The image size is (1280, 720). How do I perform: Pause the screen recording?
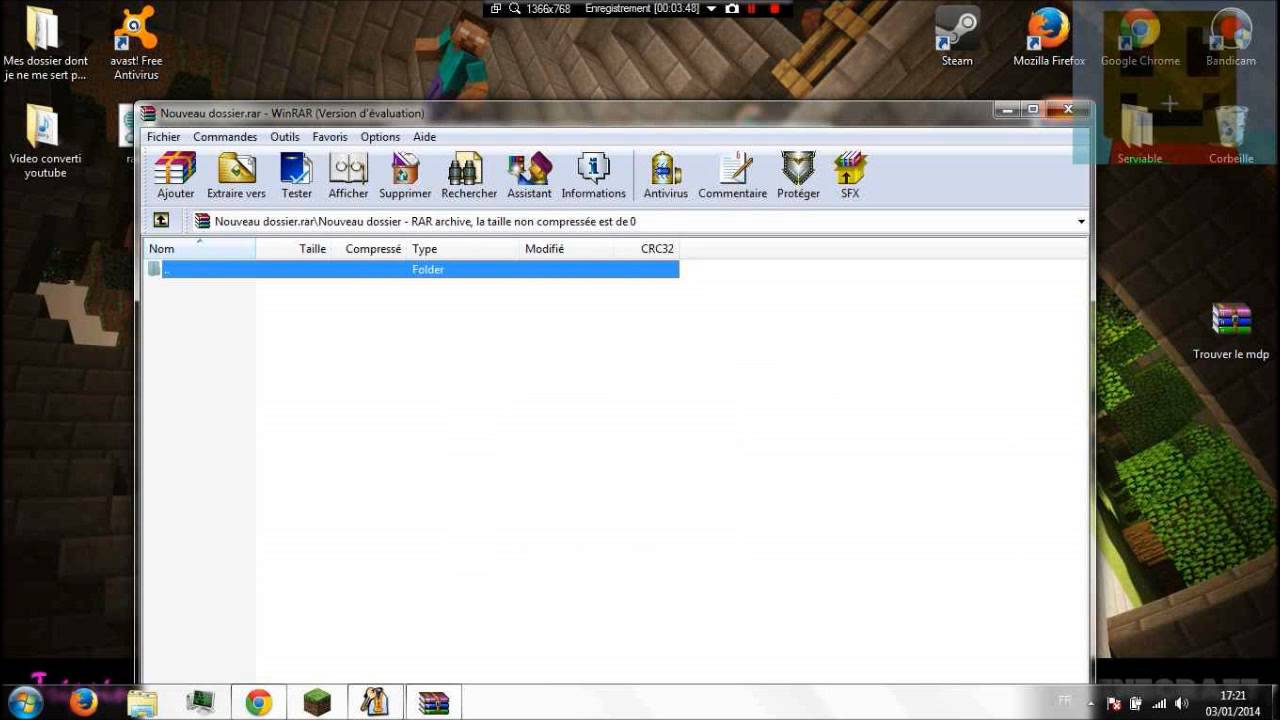[752, 8]
